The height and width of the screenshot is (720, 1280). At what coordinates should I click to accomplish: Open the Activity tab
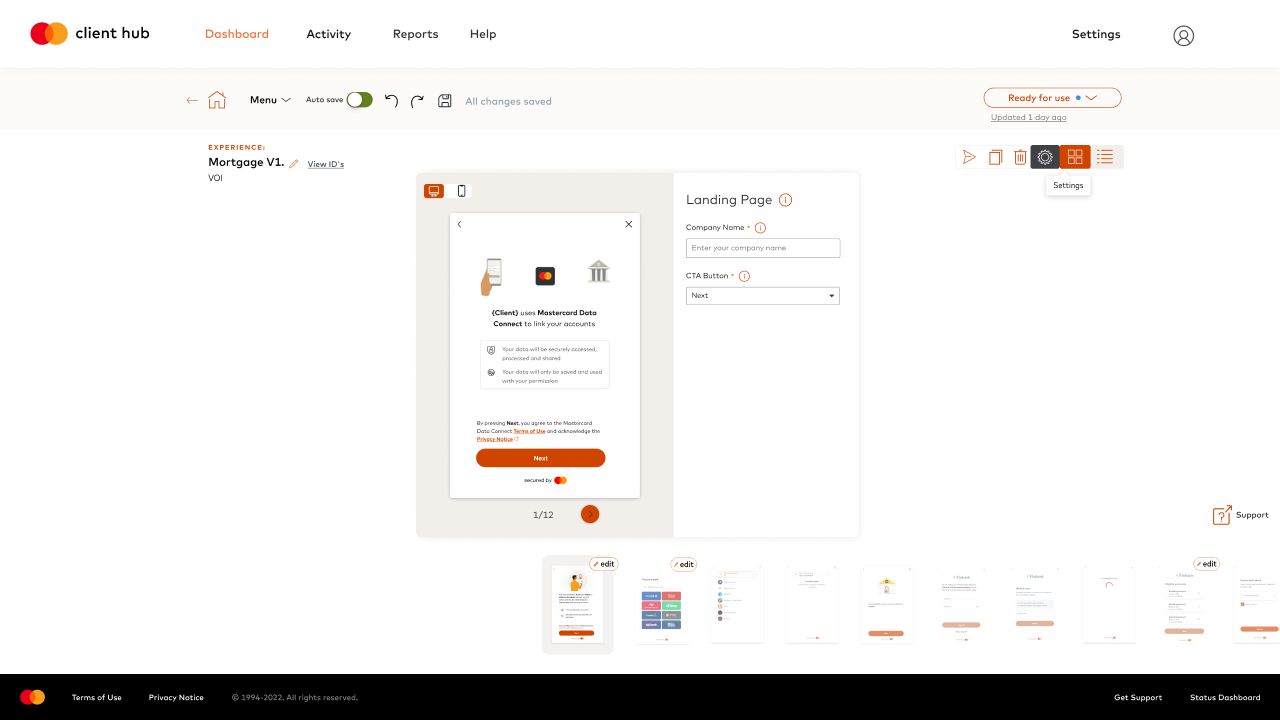click(x=328, y=34)
